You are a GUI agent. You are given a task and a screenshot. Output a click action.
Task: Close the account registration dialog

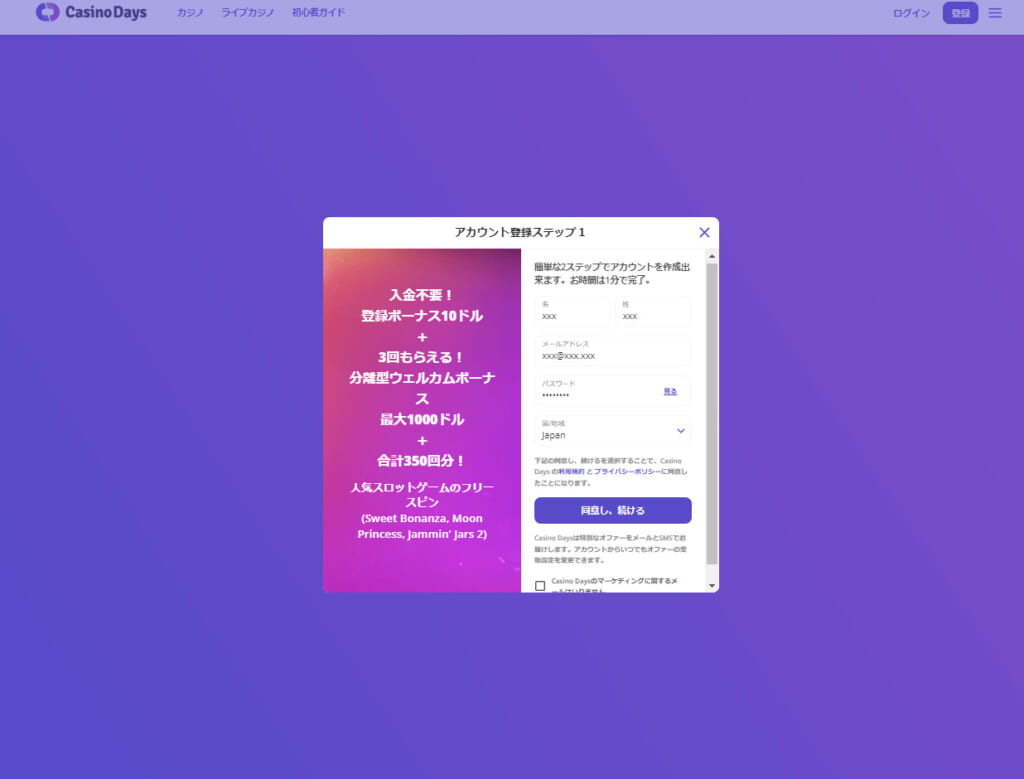click(704, 232)
